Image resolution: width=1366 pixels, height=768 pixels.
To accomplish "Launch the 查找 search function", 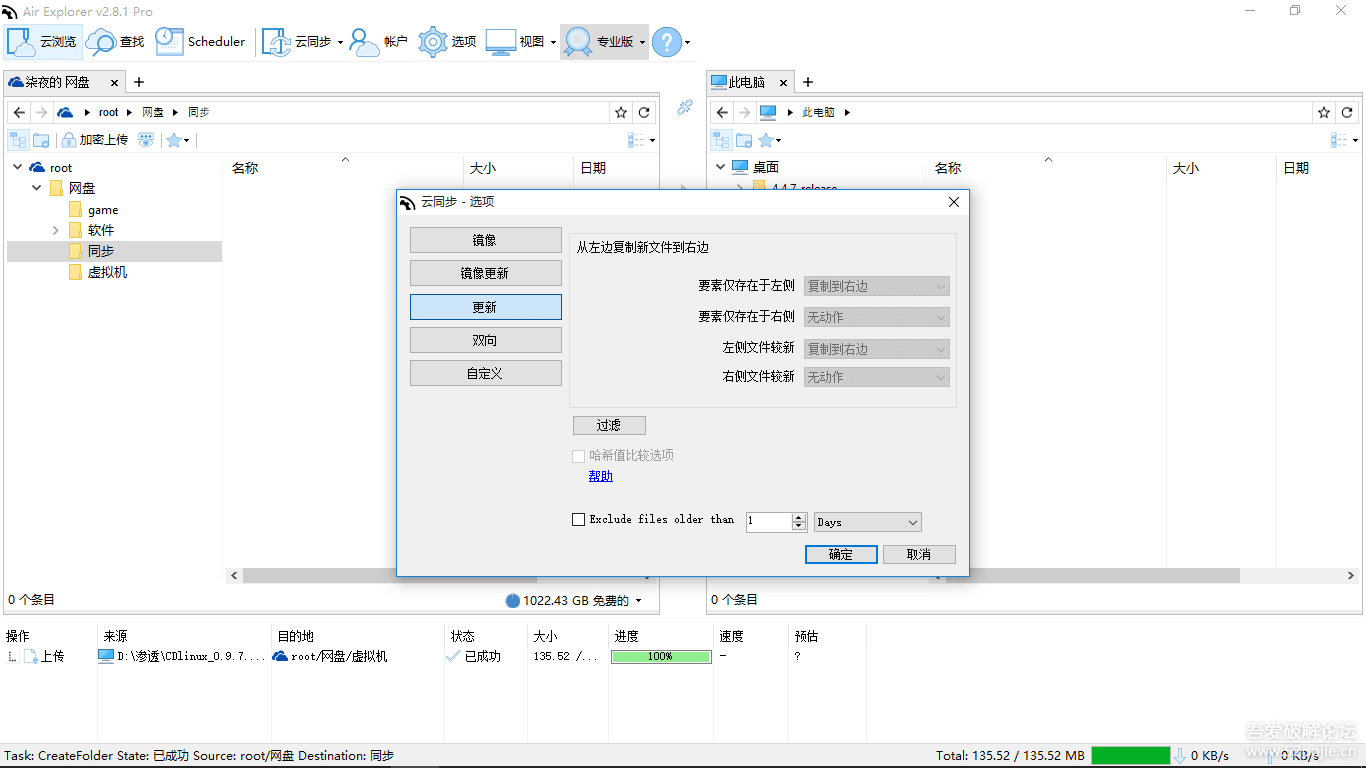I will (x=116, y=41).
